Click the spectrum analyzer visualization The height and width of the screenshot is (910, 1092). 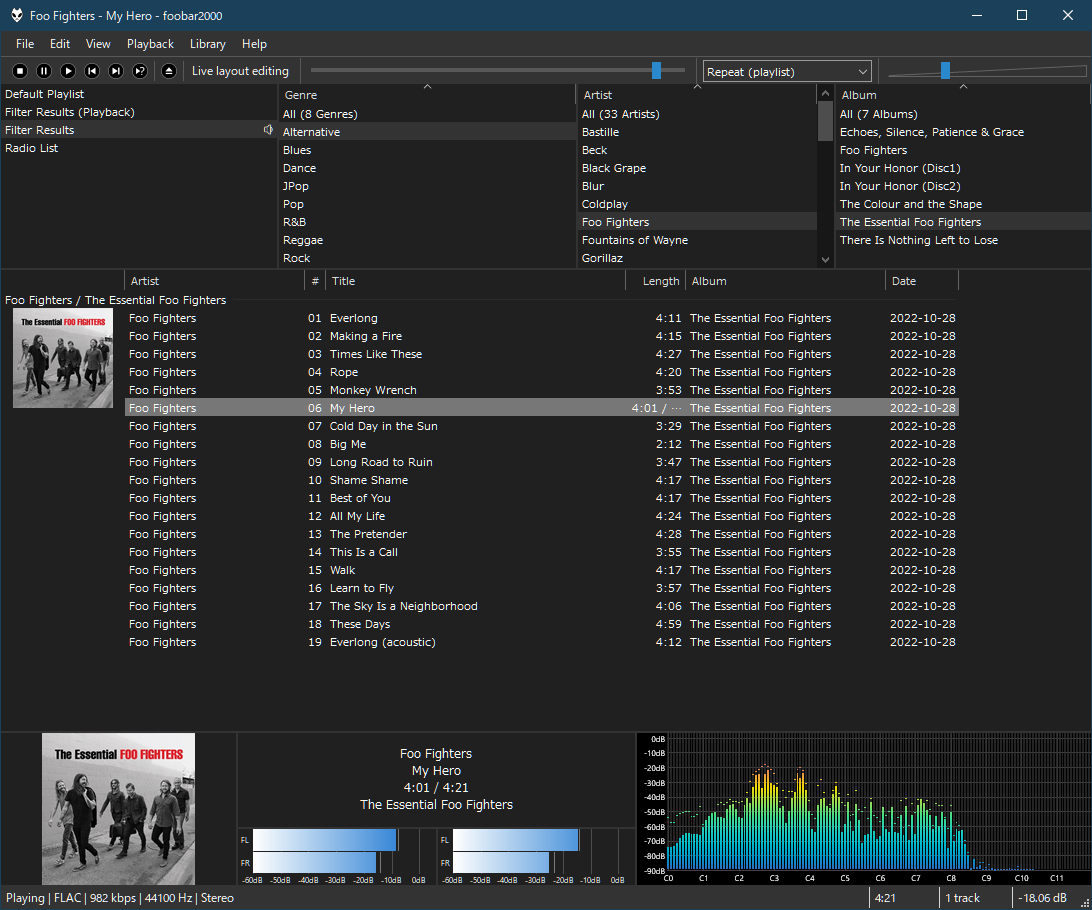[x=864, y=808]
